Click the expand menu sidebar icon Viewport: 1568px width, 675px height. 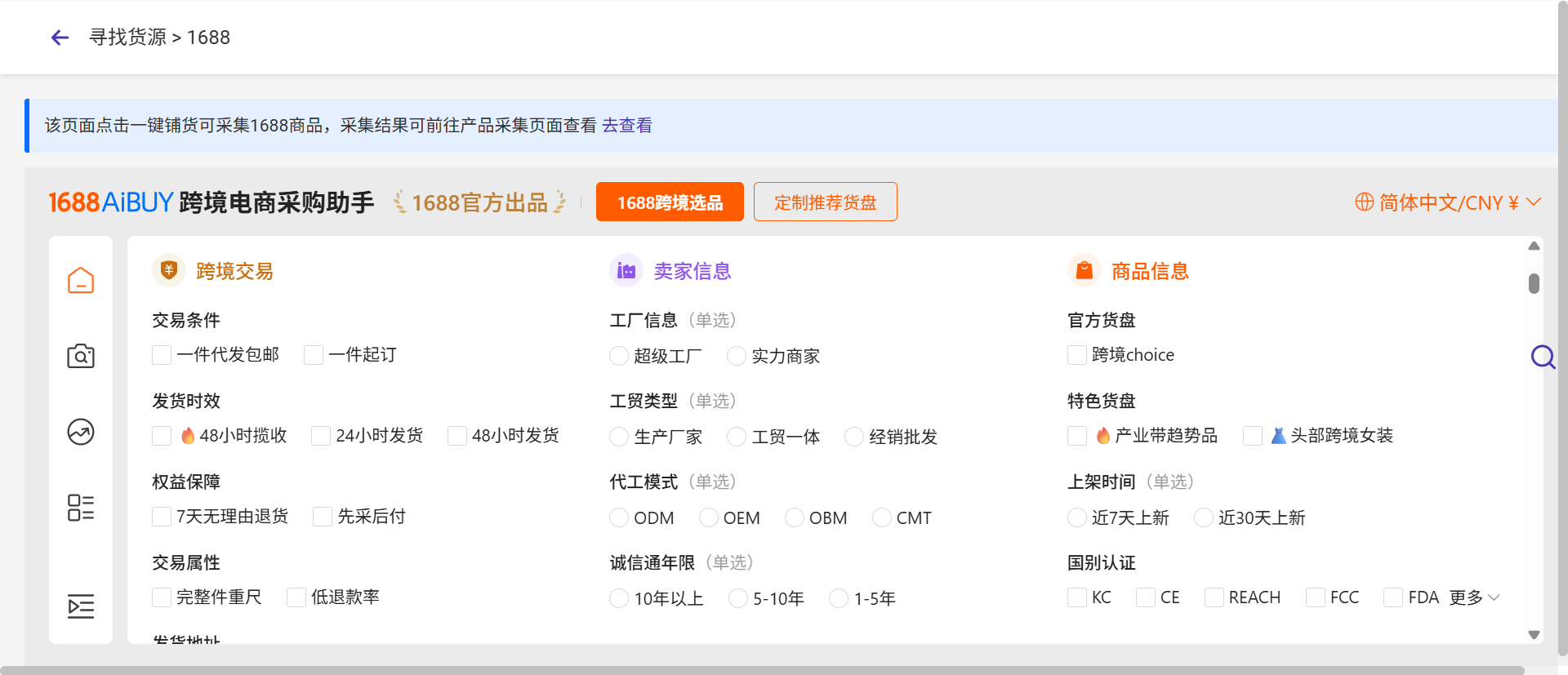[x=81, y=606]
